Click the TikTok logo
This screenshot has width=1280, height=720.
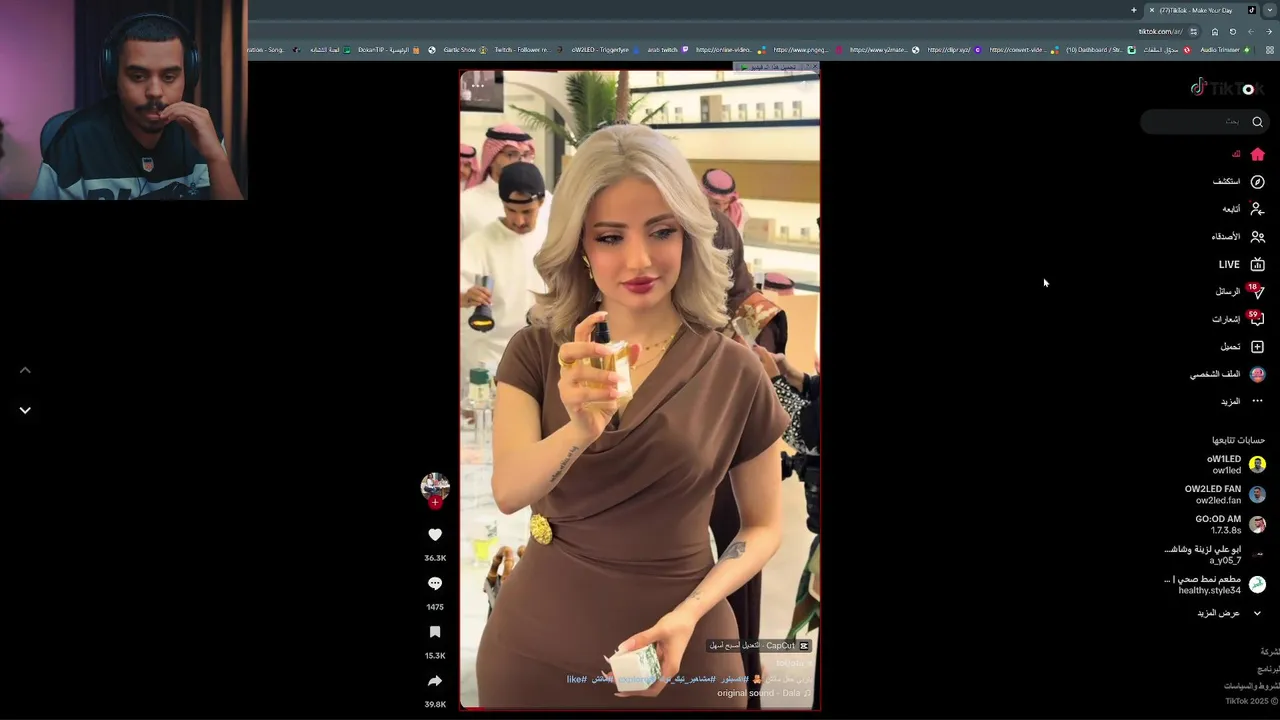(1227, 88)
